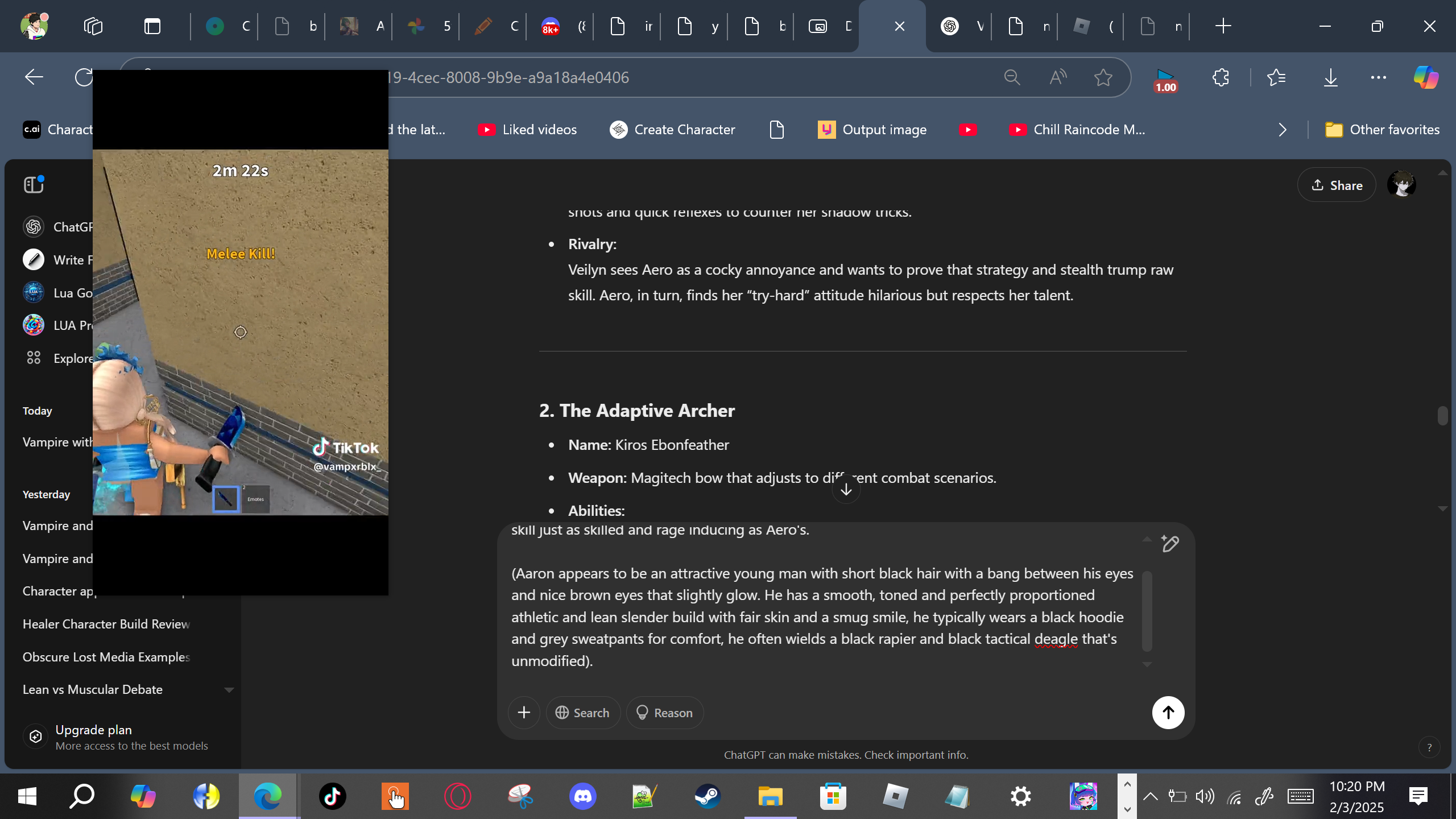
Task: Switch to the Roblox tab
Action: point(1091,26)
